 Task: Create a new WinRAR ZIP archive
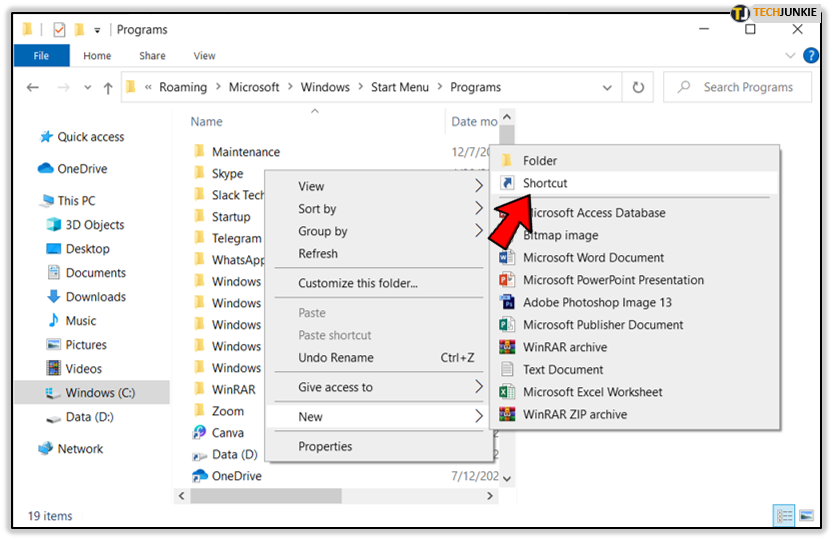(x=635, y=414)
